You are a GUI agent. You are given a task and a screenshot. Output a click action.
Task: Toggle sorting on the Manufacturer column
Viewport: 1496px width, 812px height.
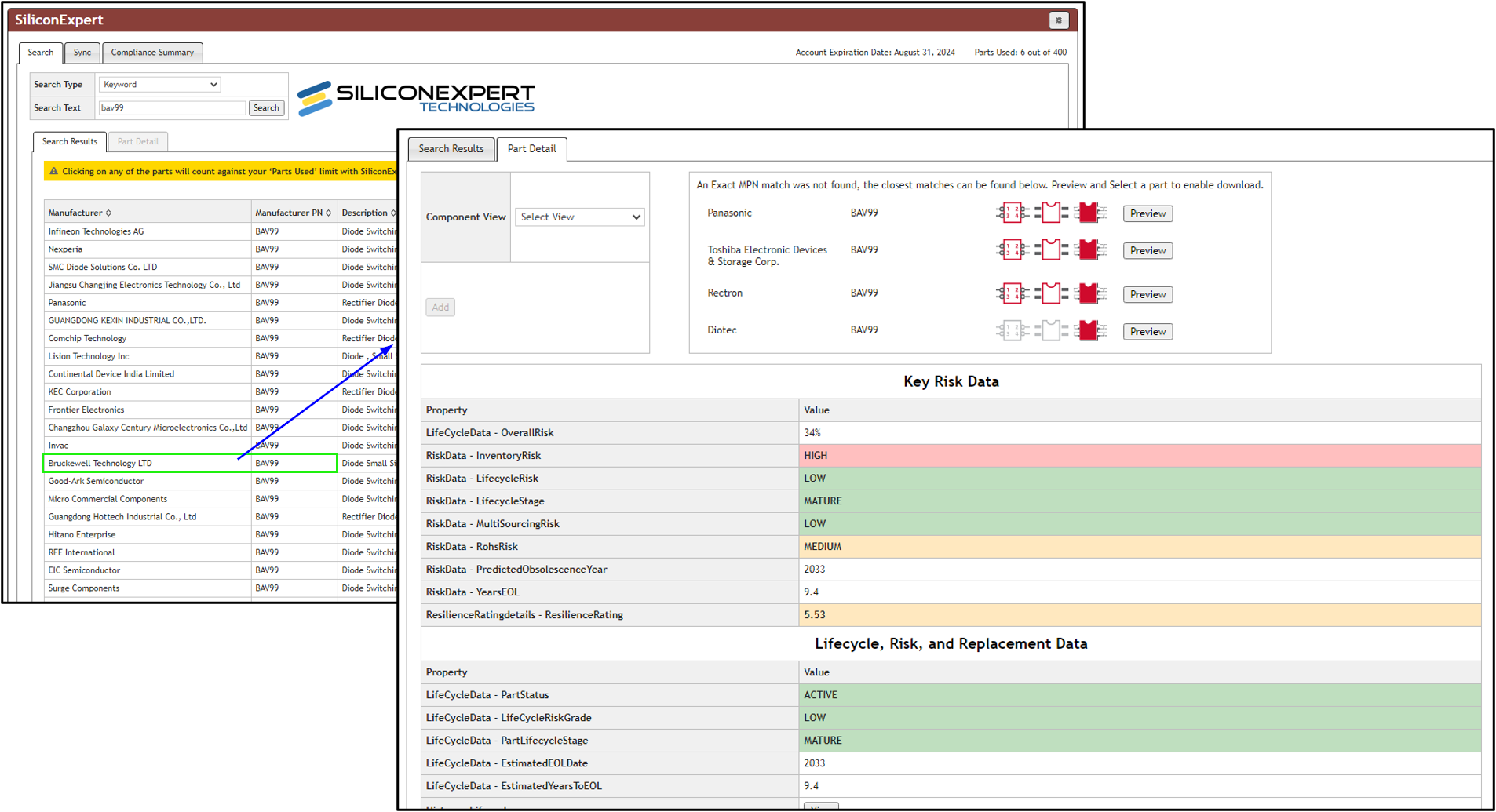(x=108, y=212)
